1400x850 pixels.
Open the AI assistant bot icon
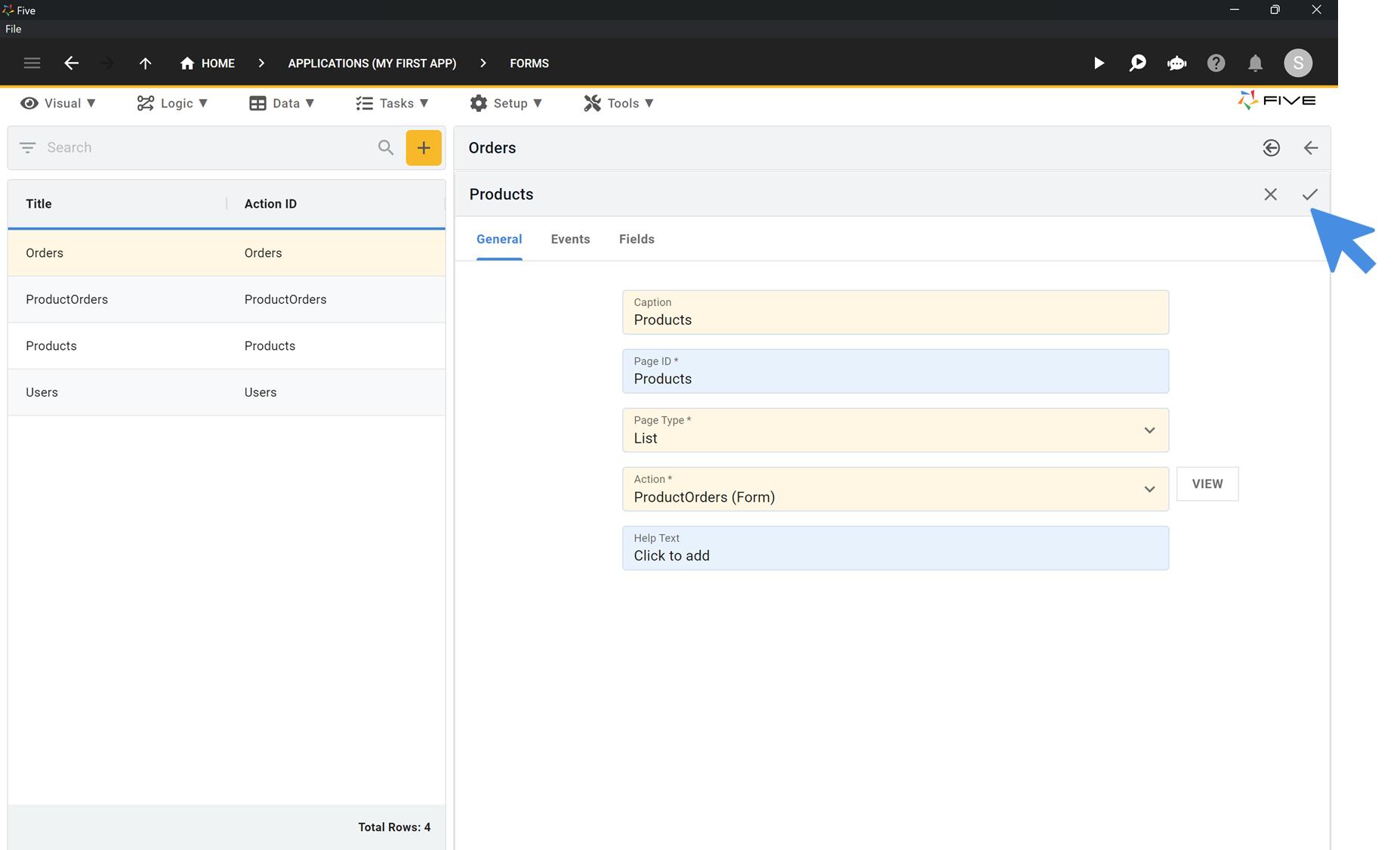pyautogui.click(x=1176, y=63)
